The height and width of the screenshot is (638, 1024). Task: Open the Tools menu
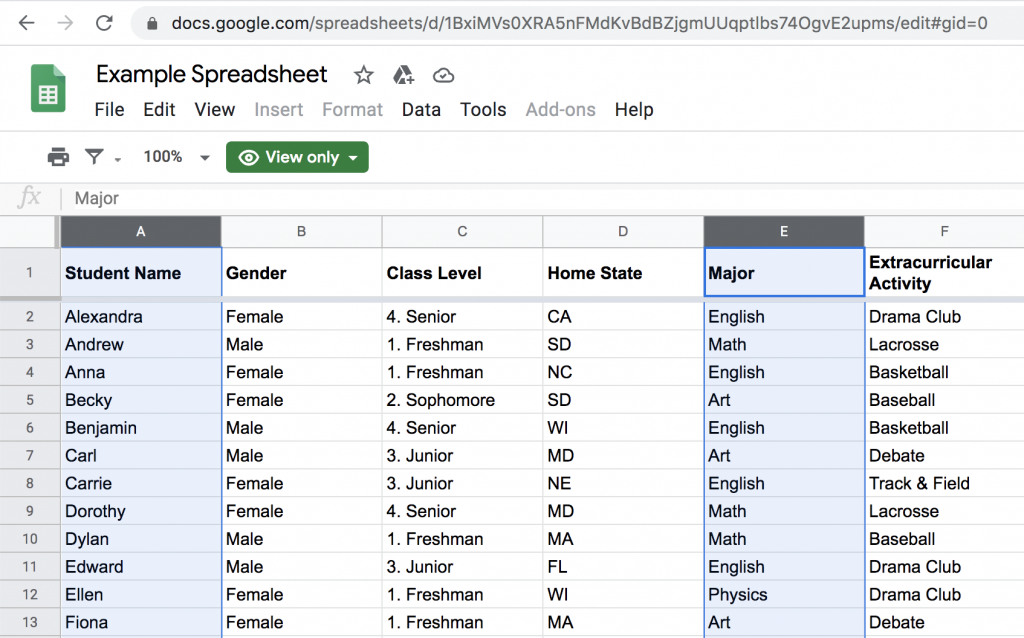click(x=483, y=110)
